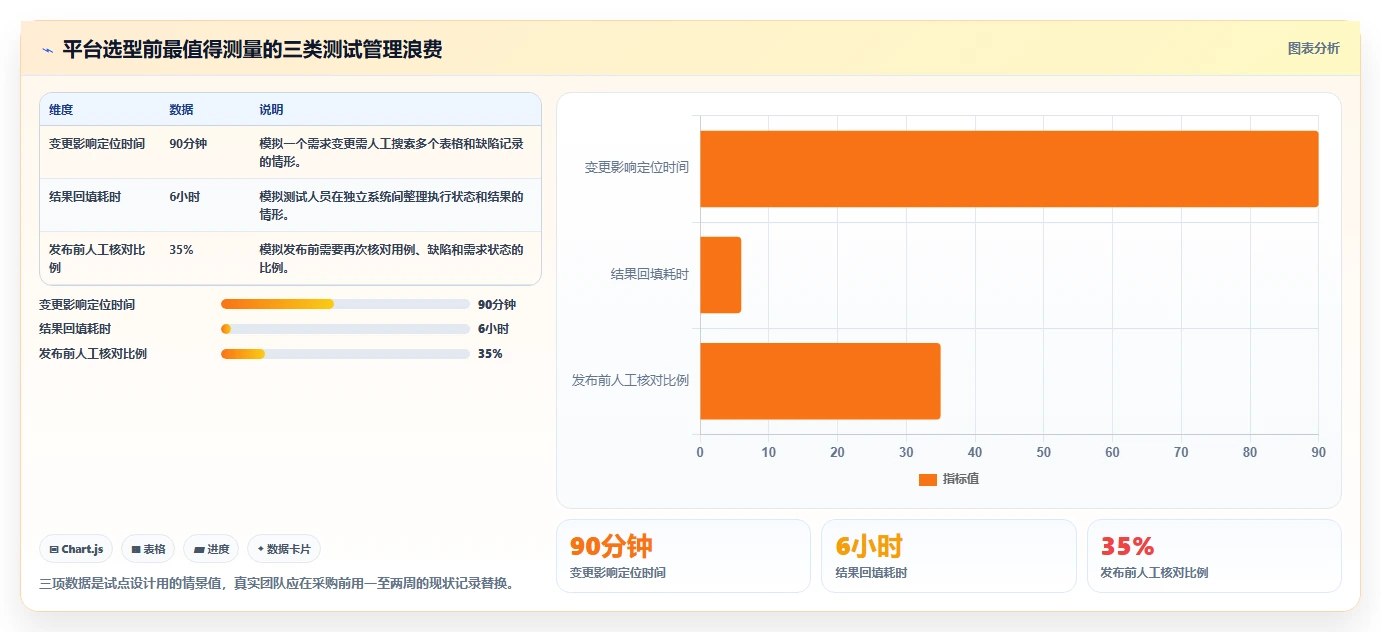The width and height of the screenshot is (1381, 632).
Task: Click chart y-axis label 变更影响定位时间
Action: [x=637, y=168]
